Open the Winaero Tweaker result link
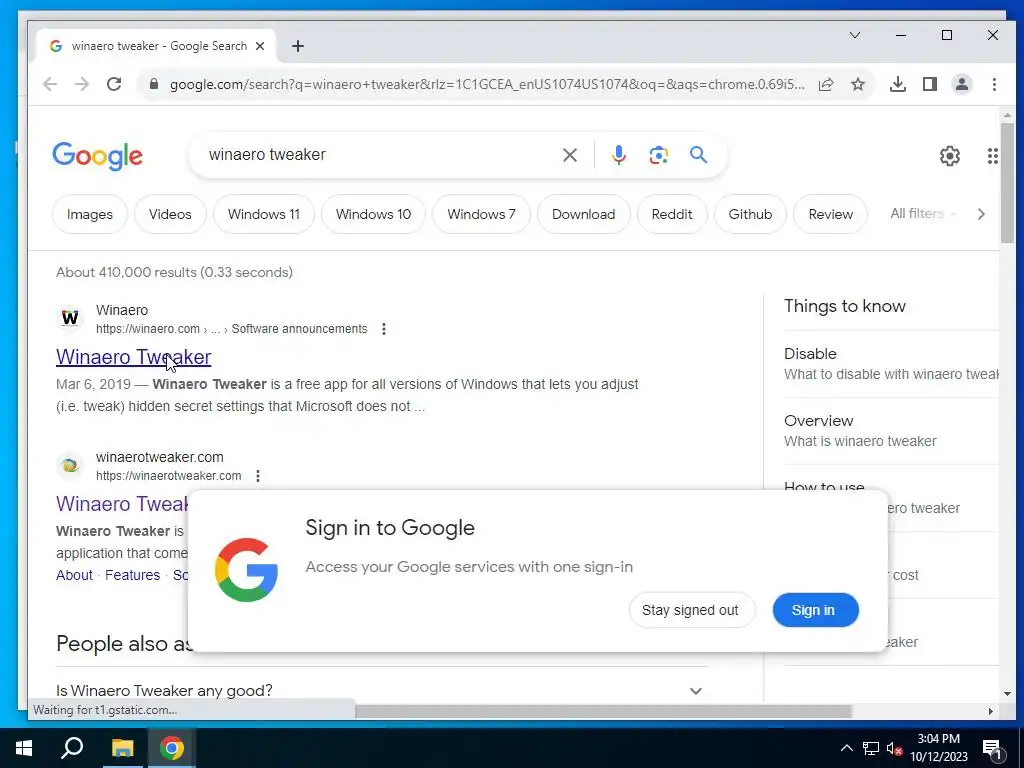This screenshot has width=1024, height=768. tap(134, 357)
